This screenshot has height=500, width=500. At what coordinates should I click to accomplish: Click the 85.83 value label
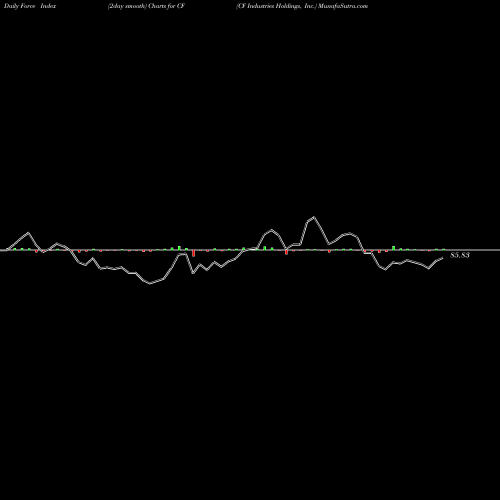pos(460,255)
